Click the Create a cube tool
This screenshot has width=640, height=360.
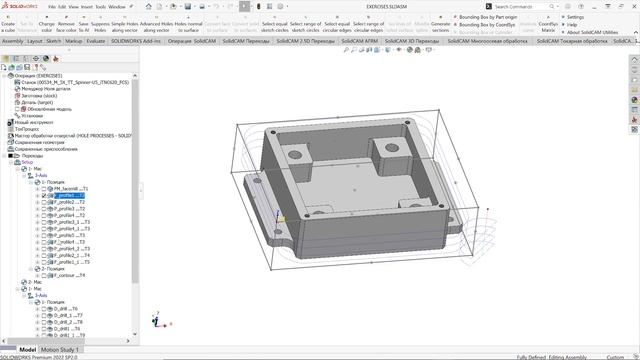click(x=8, y=25)
